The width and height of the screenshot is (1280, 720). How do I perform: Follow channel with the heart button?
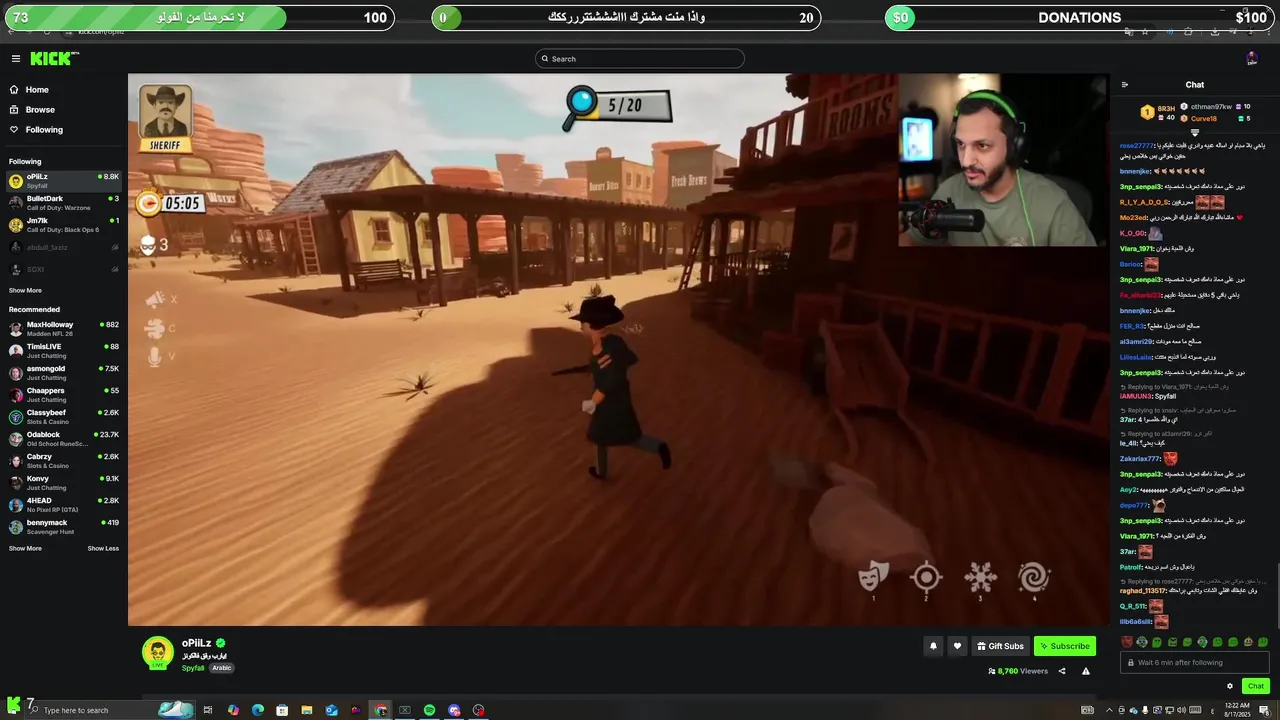point(957,646)
